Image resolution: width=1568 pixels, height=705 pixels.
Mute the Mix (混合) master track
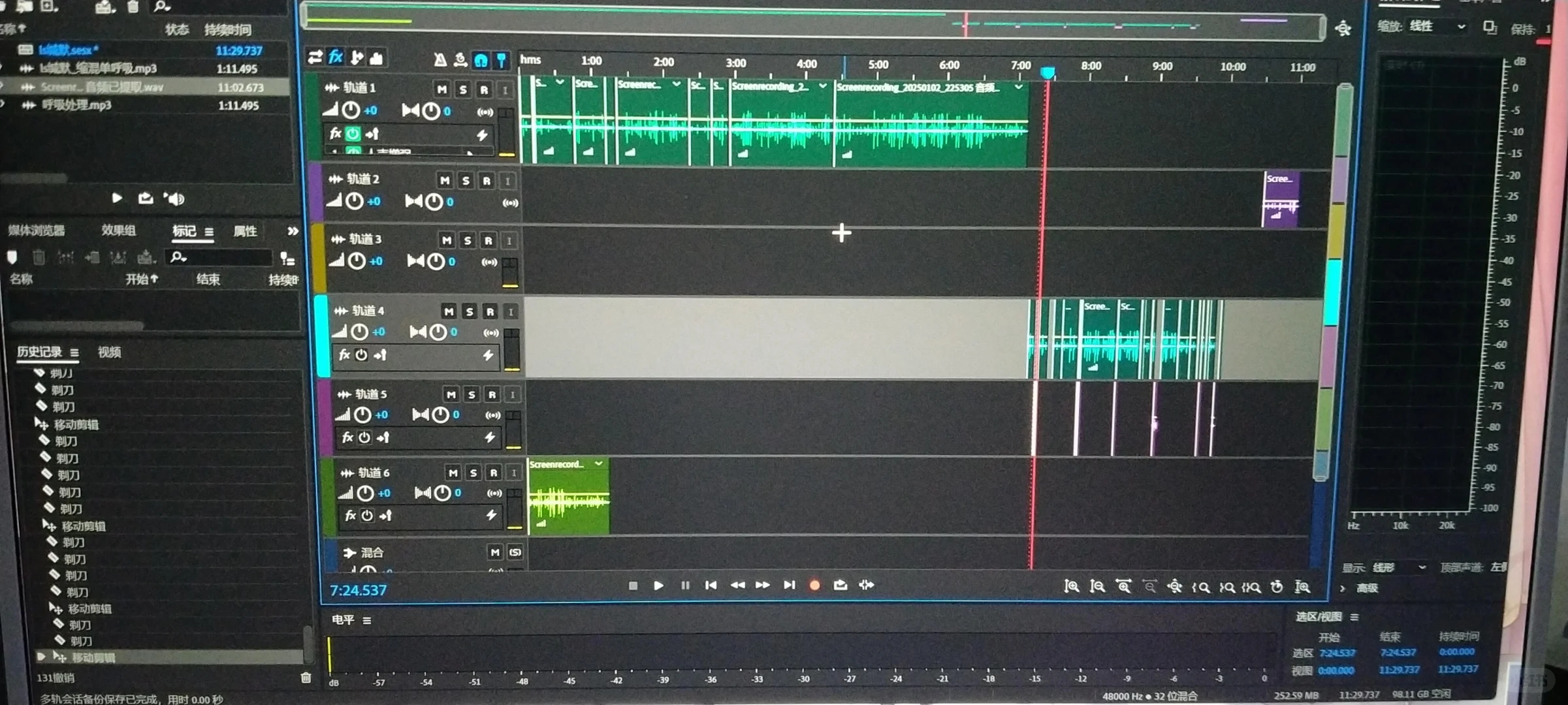click(495, 553)
